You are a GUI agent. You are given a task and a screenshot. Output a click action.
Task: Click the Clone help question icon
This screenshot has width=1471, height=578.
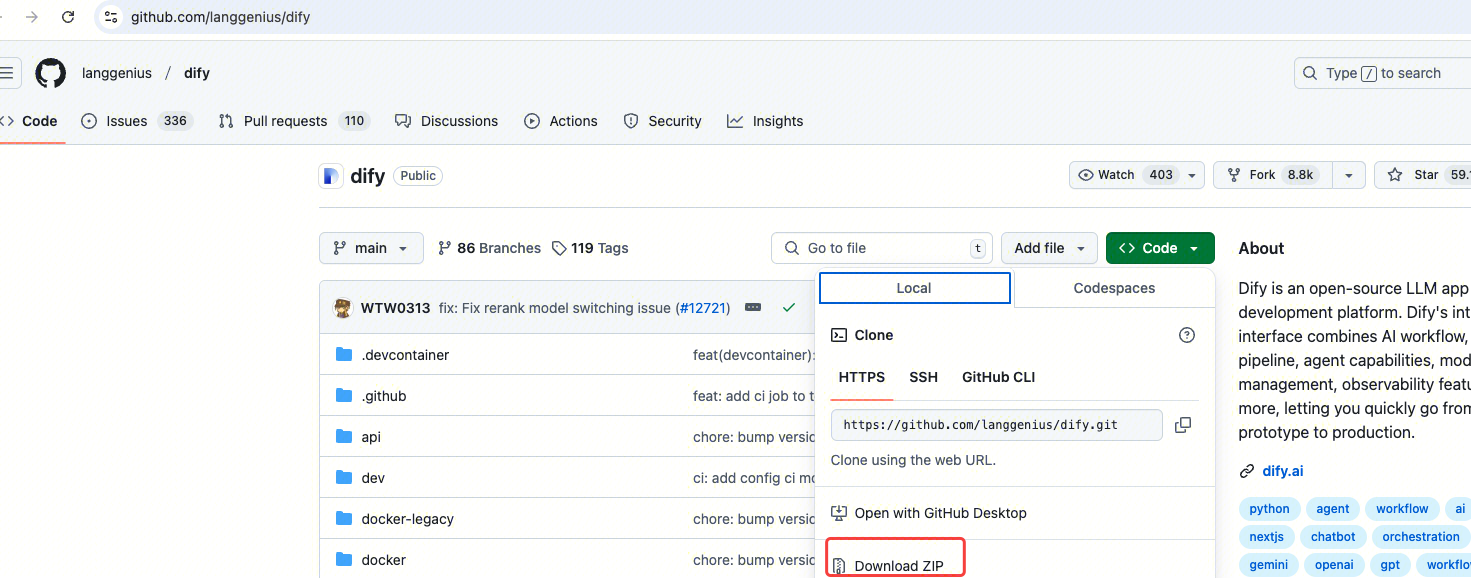[1187, 335]
